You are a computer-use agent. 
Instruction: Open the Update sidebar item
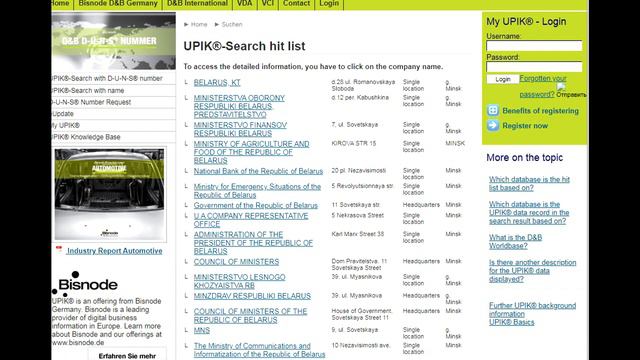point(63,114)
